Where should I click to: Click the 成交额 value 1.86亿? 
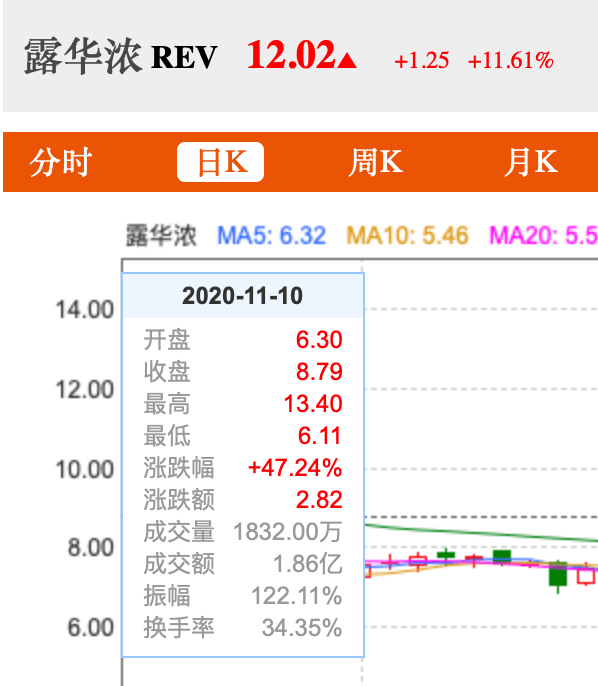pos(308,564)
